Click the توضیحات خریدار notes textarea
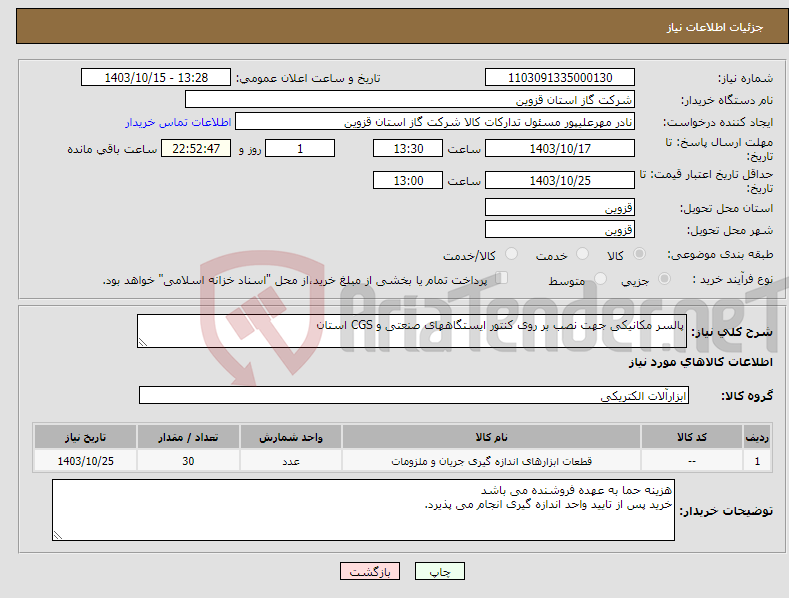 [363, 510]
